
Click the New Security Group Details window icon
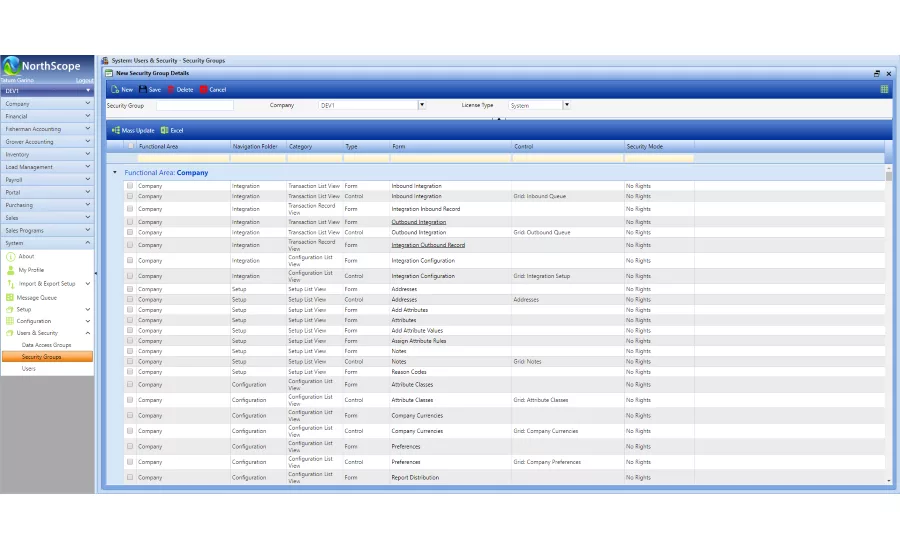pyautogui.click(x=109, y=73)
